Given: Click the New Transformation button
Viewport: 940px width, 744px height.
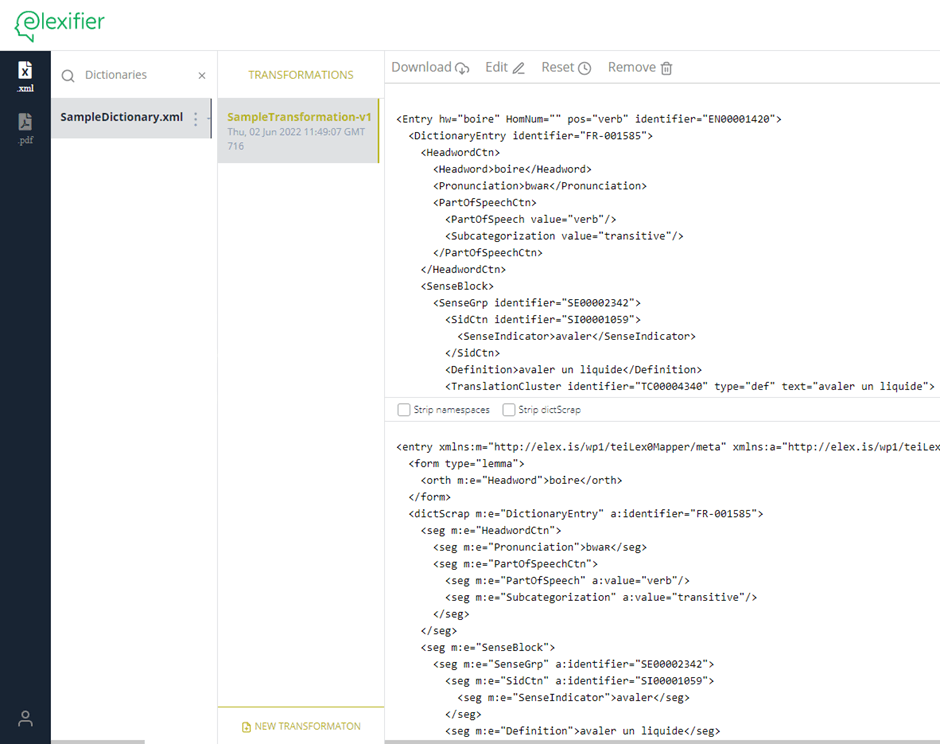Looking at the screenshot, I should (301, 726).
